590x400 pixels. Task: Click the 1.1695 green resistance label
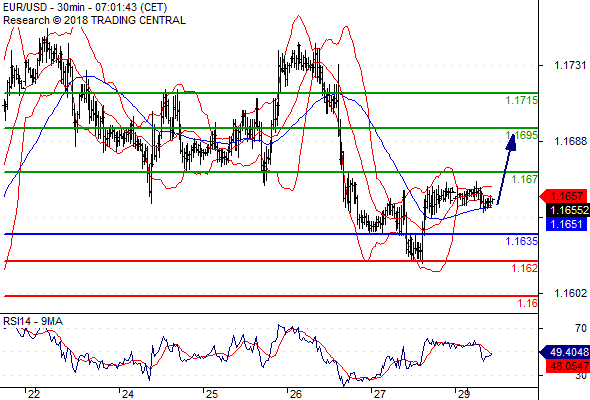coord(522,135)
